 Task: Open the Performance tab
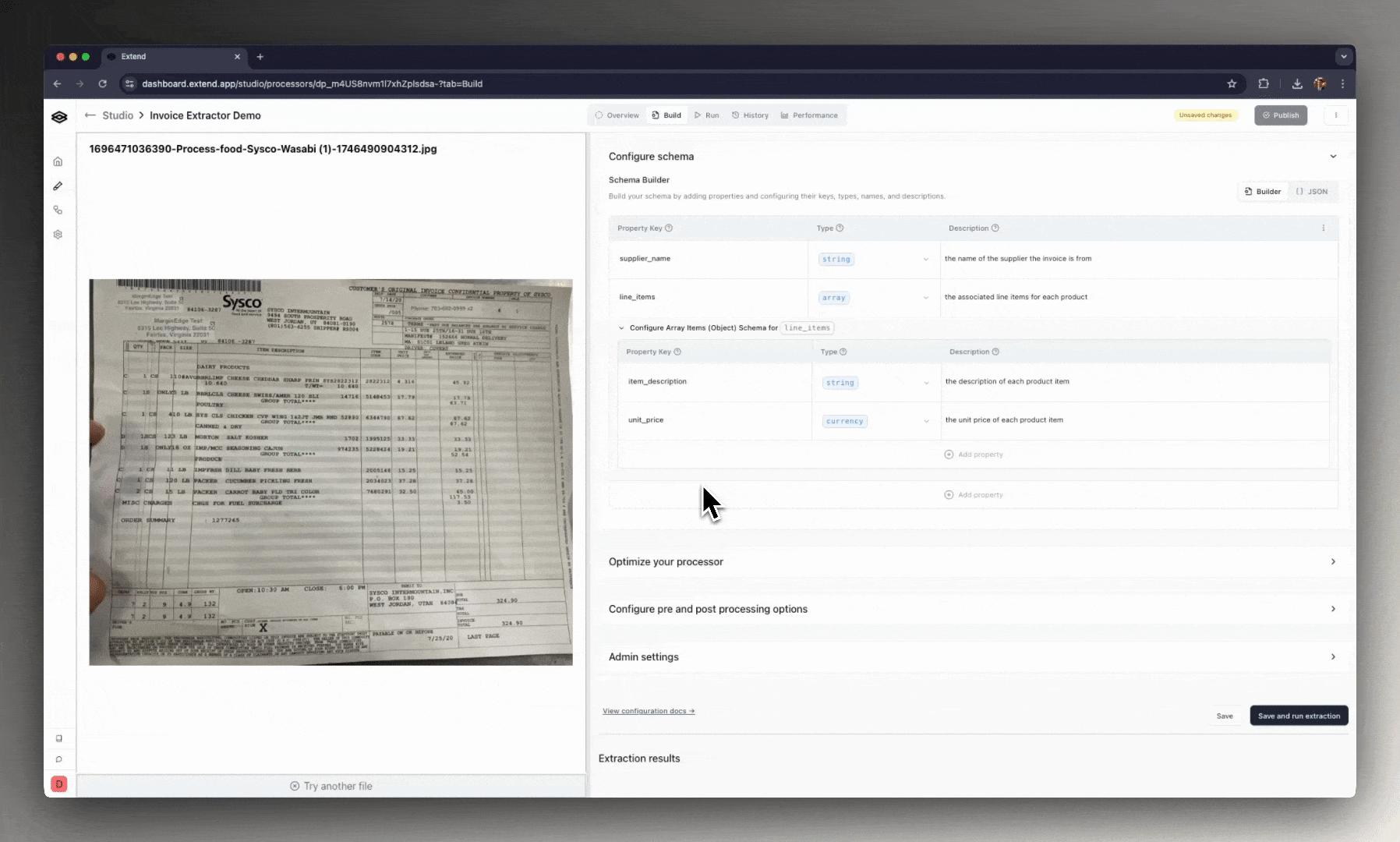(x=809, y=115)
